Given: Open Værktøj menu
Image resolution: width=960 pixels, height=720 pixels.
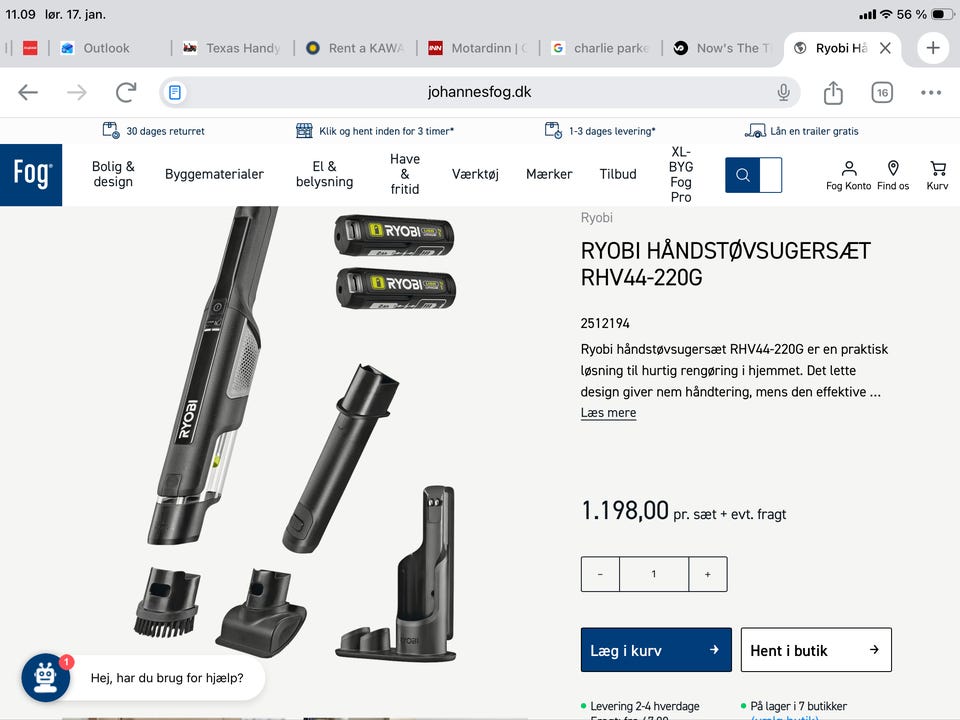Looking at the screenshot, I should coord(475,174).
